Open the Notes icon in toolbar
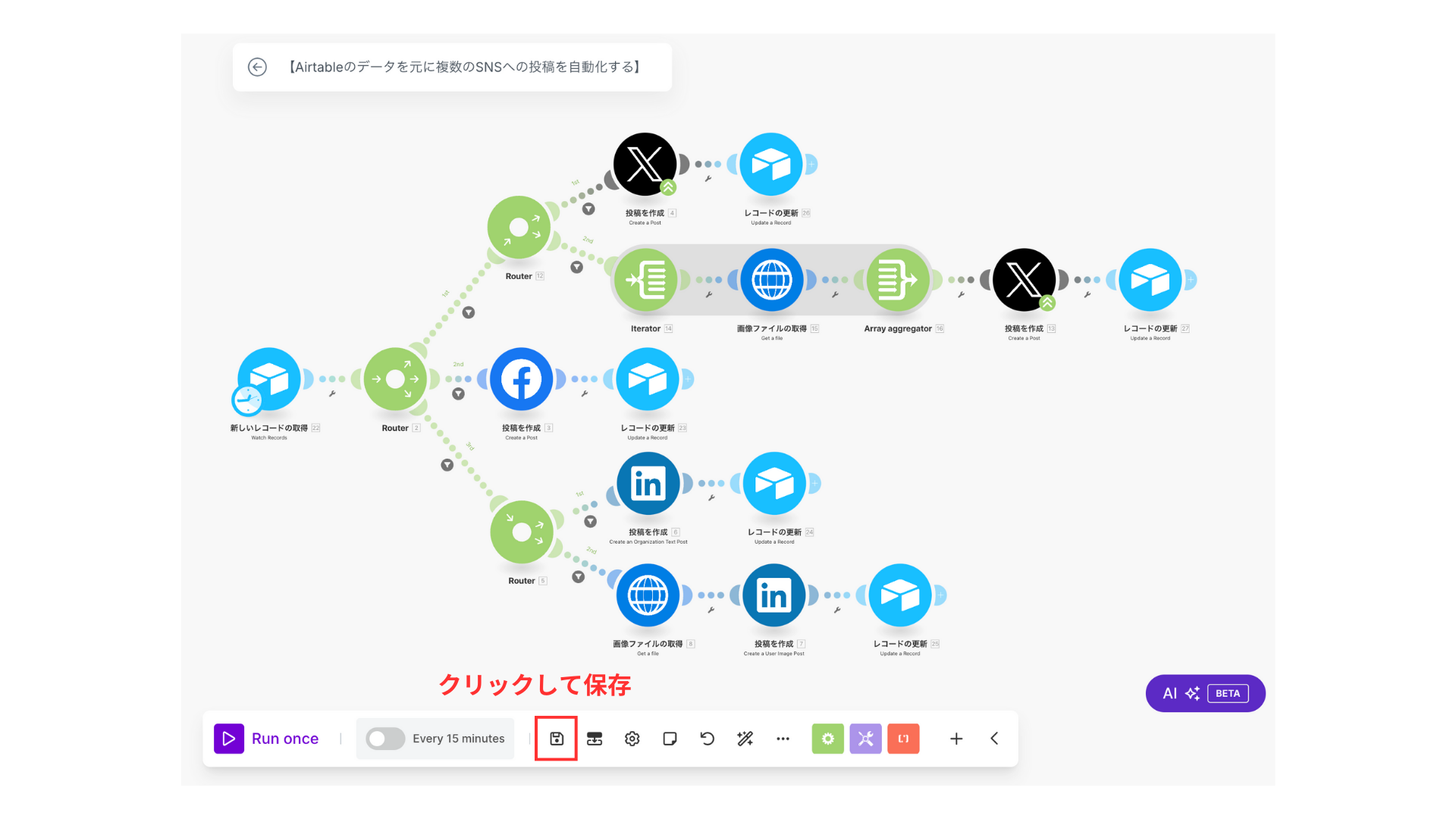This screenshot has height=819, width=1456. click(x=670, y=739)
